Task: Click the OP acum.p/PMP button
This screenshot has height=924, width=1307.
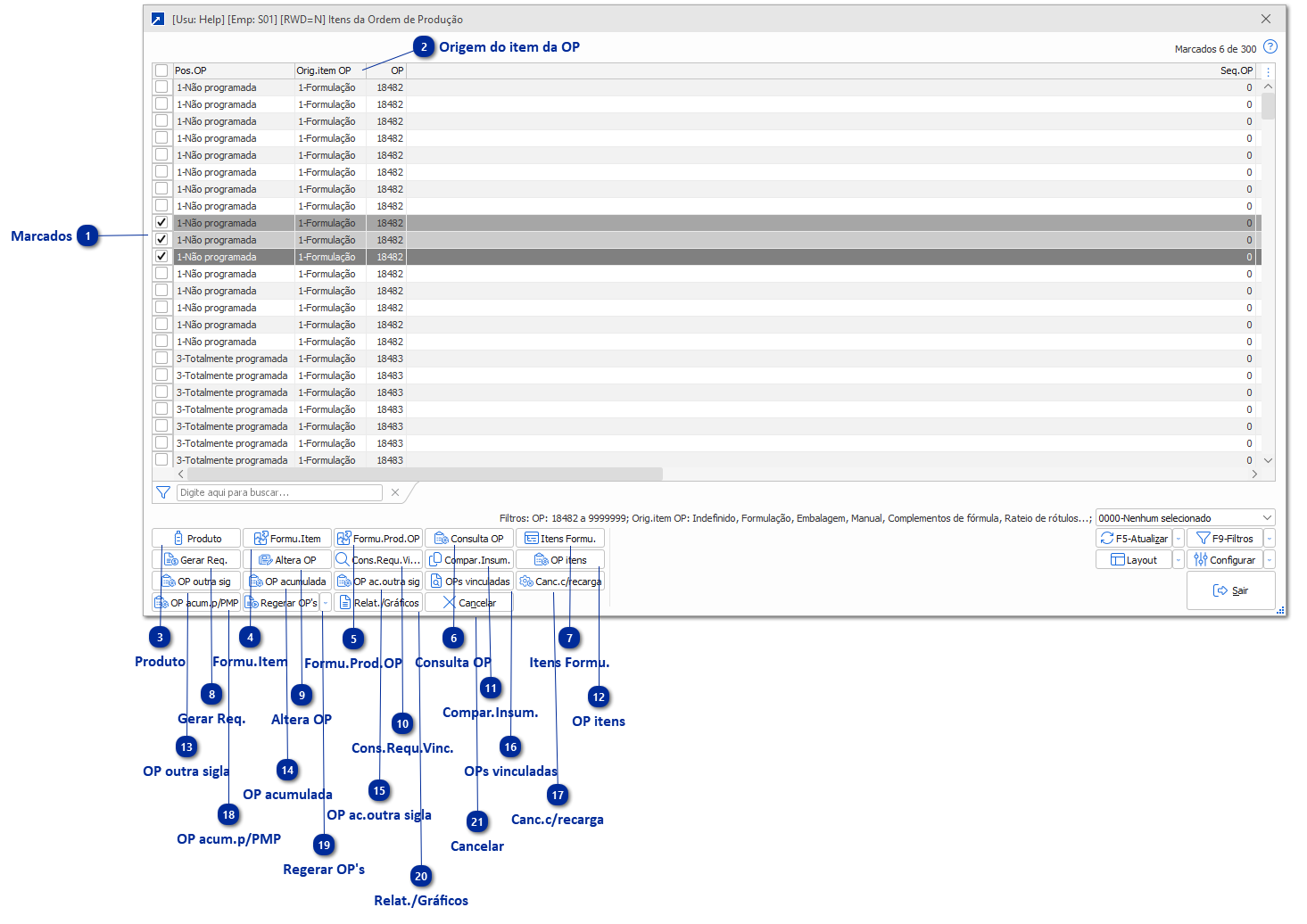Action: coord(197,603)
